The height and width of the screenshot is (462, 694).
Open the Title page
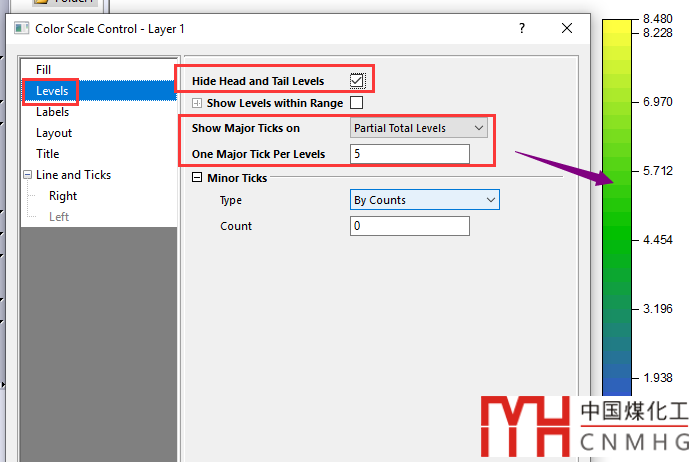click(48, 154)
